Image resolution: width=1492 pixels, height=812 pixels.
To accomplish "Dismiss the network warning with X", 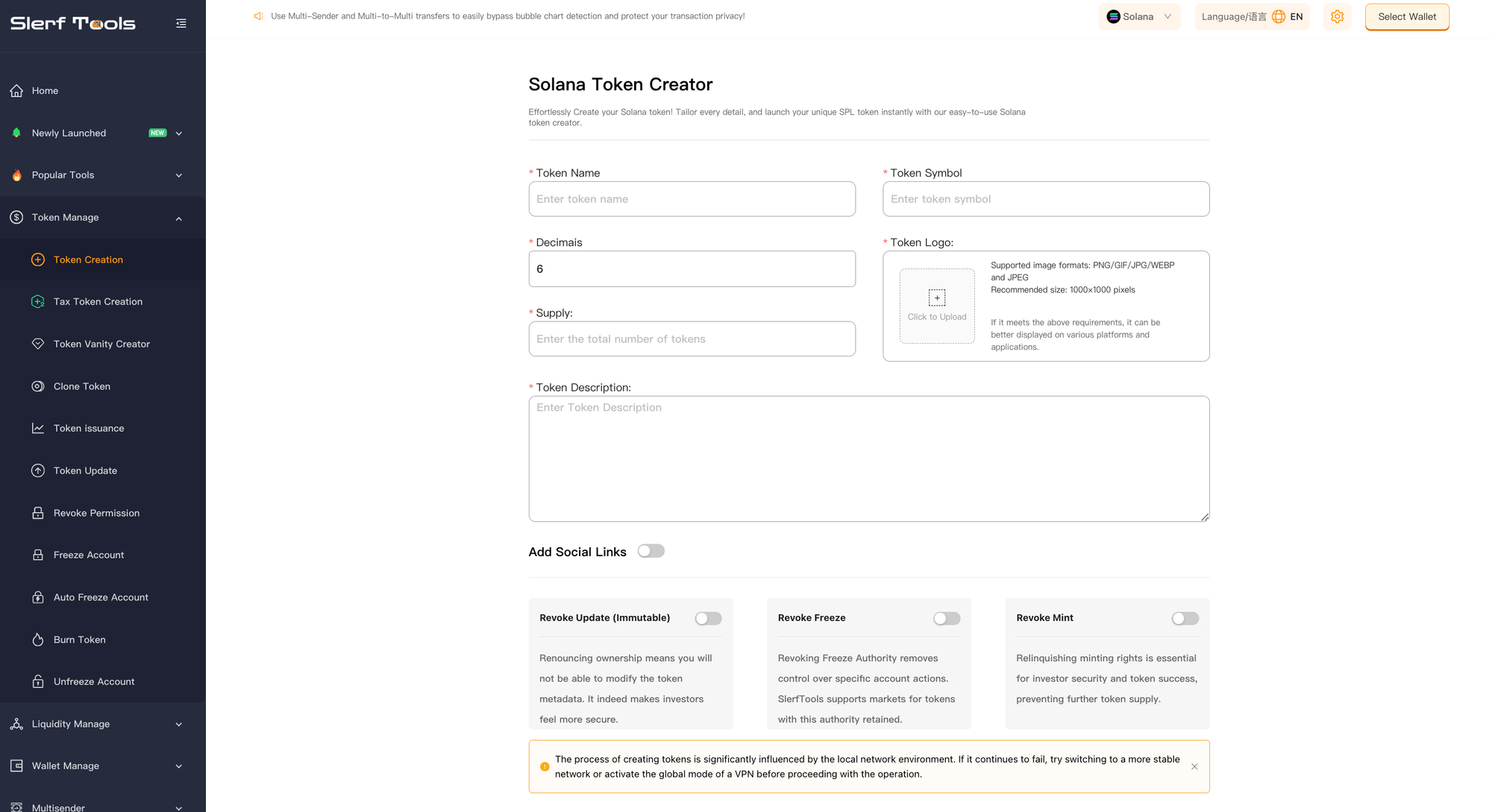I will pos(1194,767).
